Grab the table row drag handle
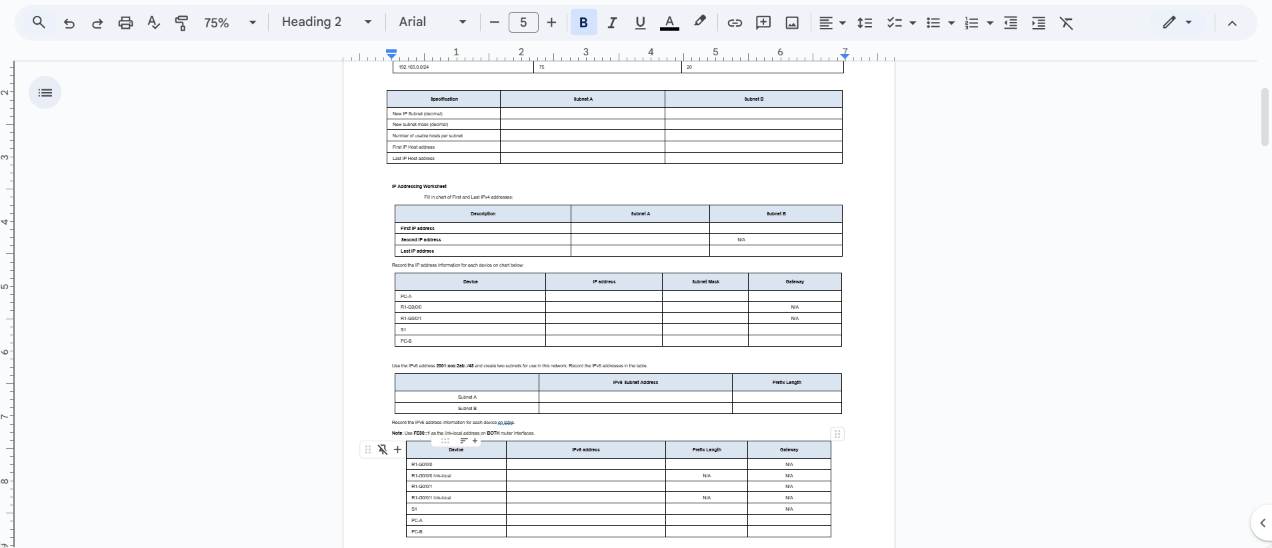Screen dimensions: 1272x548 (x=368, y=450)
